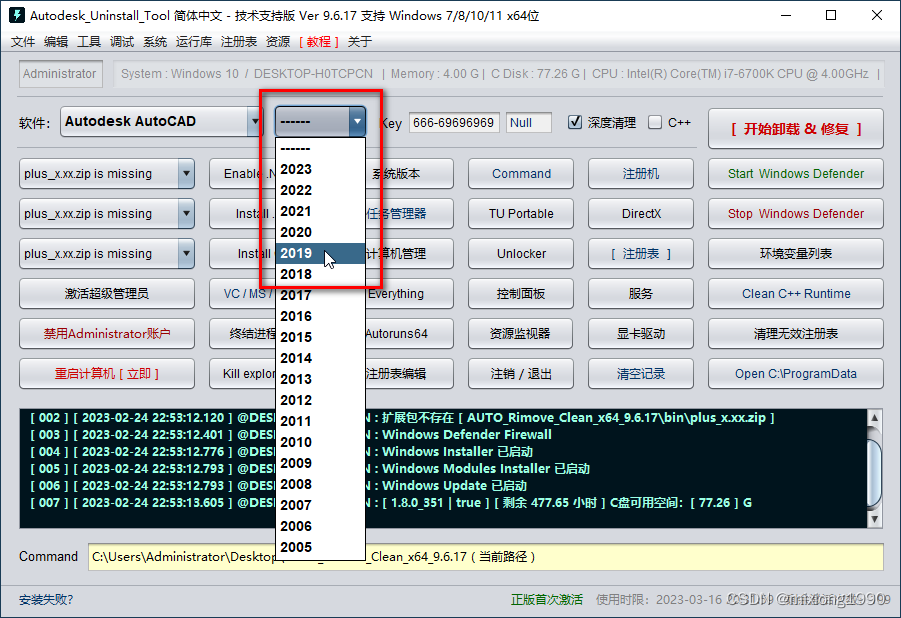901x618 pixels.
Task: Click 禁用Administrator账户 button
Action: 107,333
